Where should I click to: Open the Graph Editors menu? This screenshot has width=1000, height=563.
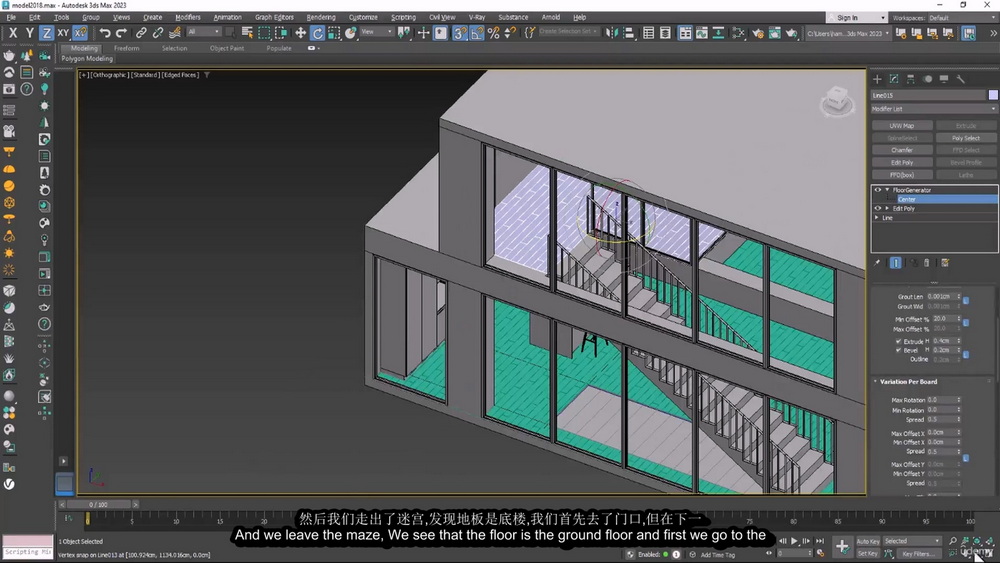274,17
